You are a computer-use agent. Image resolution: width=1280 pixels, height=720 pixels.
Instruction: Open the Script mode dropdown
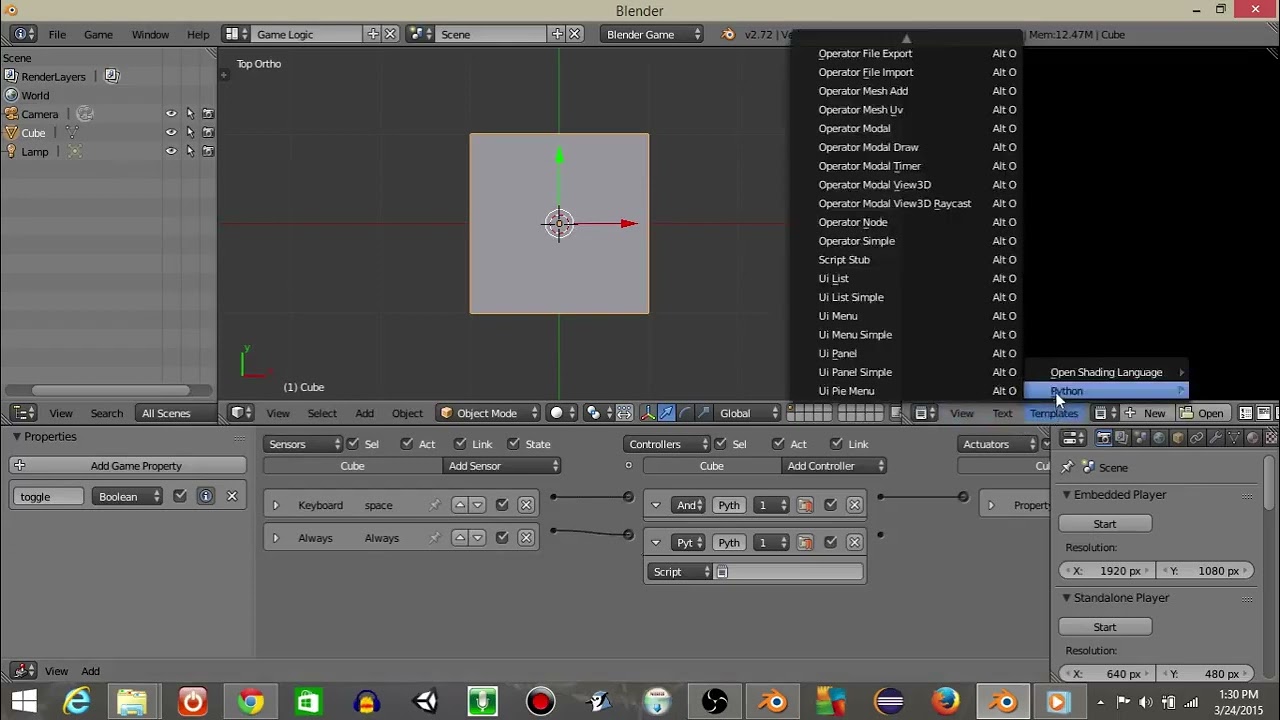pyautogui.click(x=681, y=572)
